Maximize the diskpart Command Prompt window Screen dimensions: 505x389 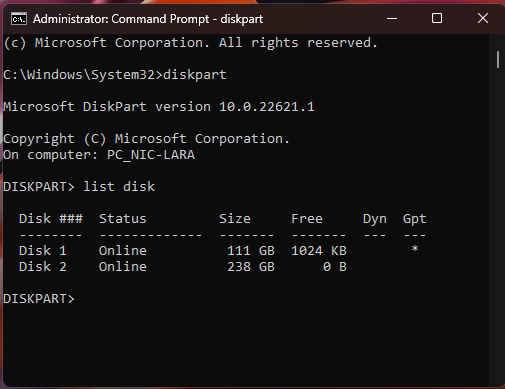coord(437,18)
